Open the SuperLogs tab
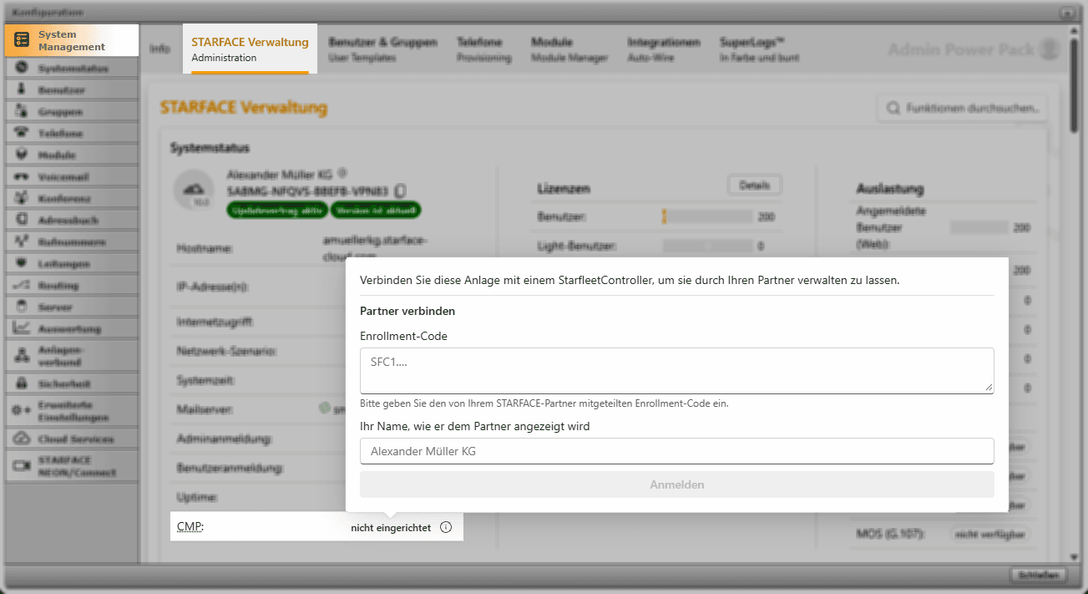Image resolution: width=1088 pixels, height=594 pixels. click(759, 49)
